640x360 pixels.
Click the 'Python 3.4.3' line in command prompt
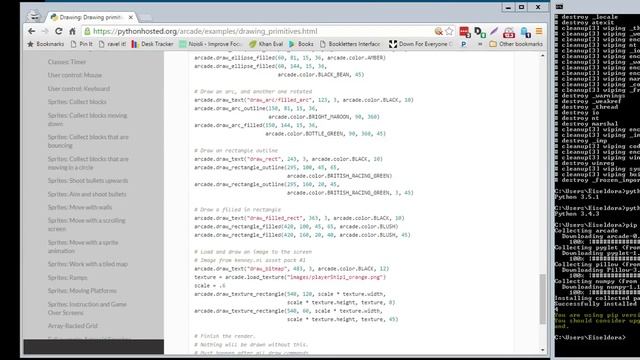tap(576, 214)
